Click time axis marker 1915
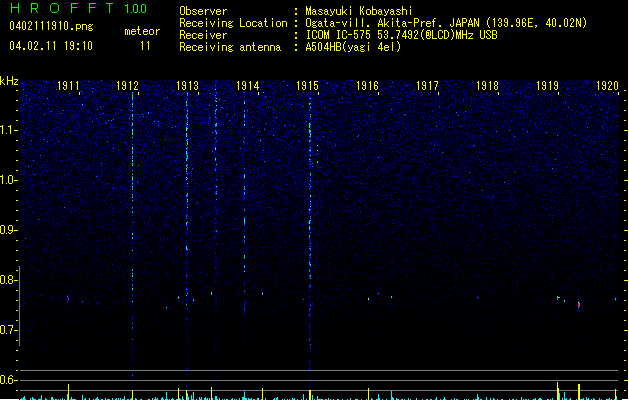This screenshot has height=400, width=629. [x=307, y=86]
